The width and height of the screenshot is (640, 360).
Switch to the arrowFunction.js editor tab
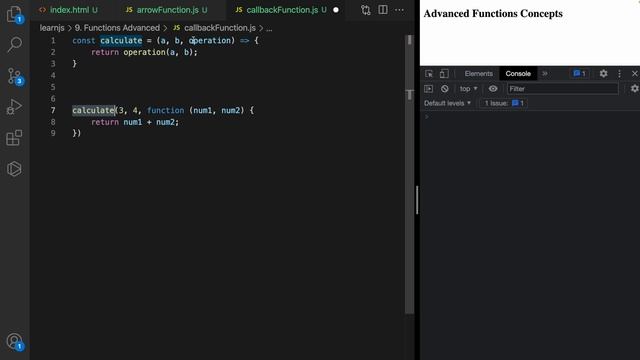point(167,10)
